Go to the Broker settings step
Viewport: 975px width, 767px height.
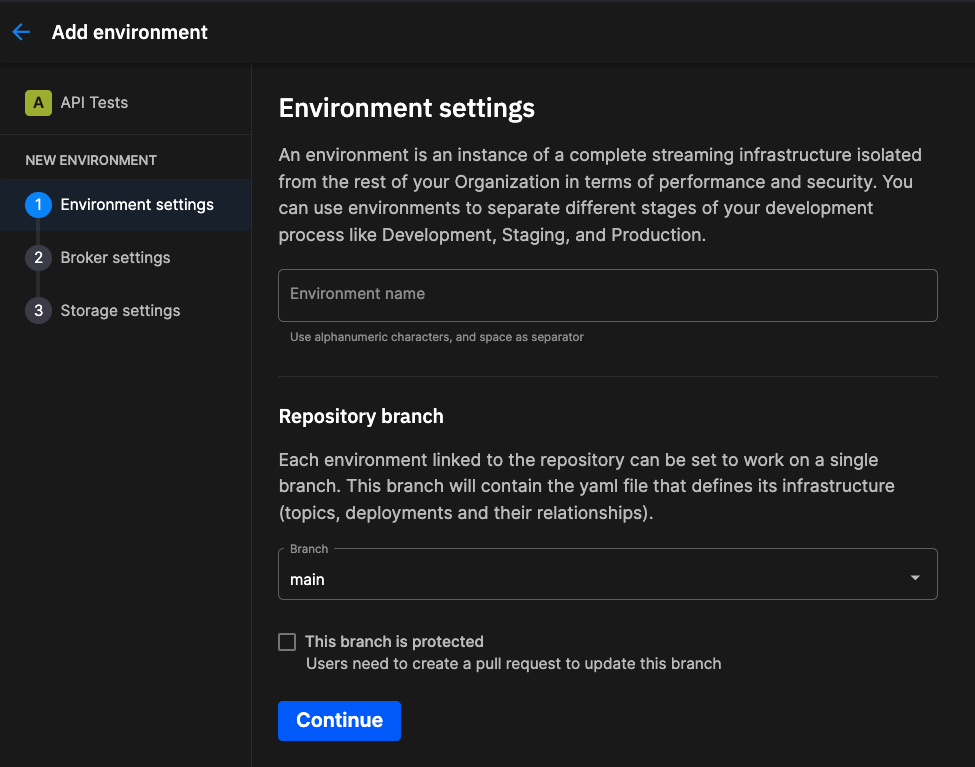(x=115, y=258)
